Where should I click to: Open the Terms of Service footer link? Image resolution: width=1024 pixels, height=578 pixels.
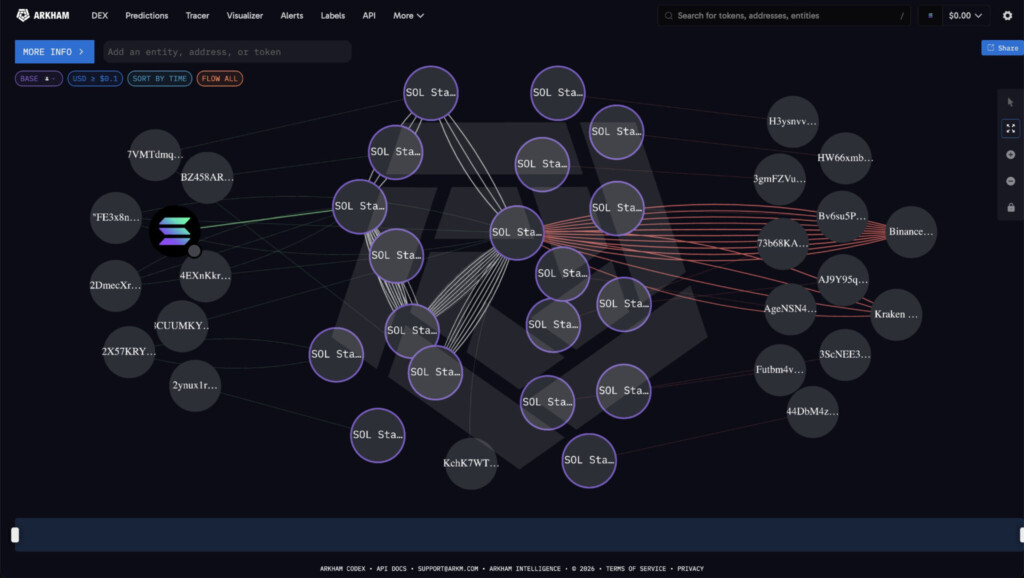[635, 569]
